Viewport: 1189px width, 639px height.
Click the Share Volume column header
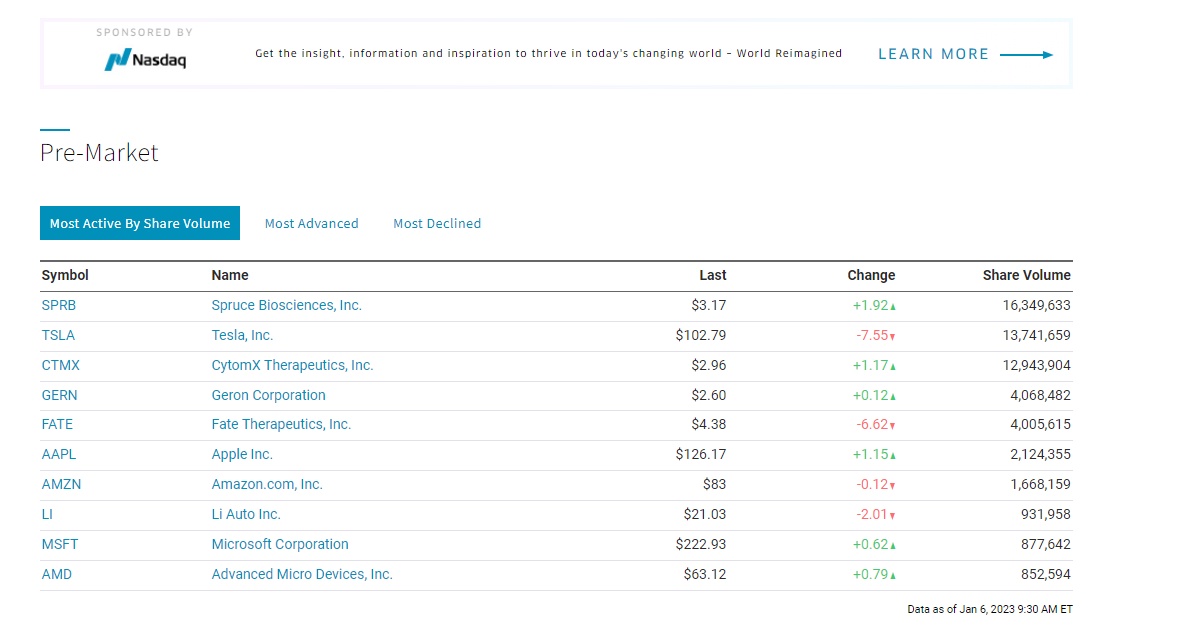(1026, 275)
